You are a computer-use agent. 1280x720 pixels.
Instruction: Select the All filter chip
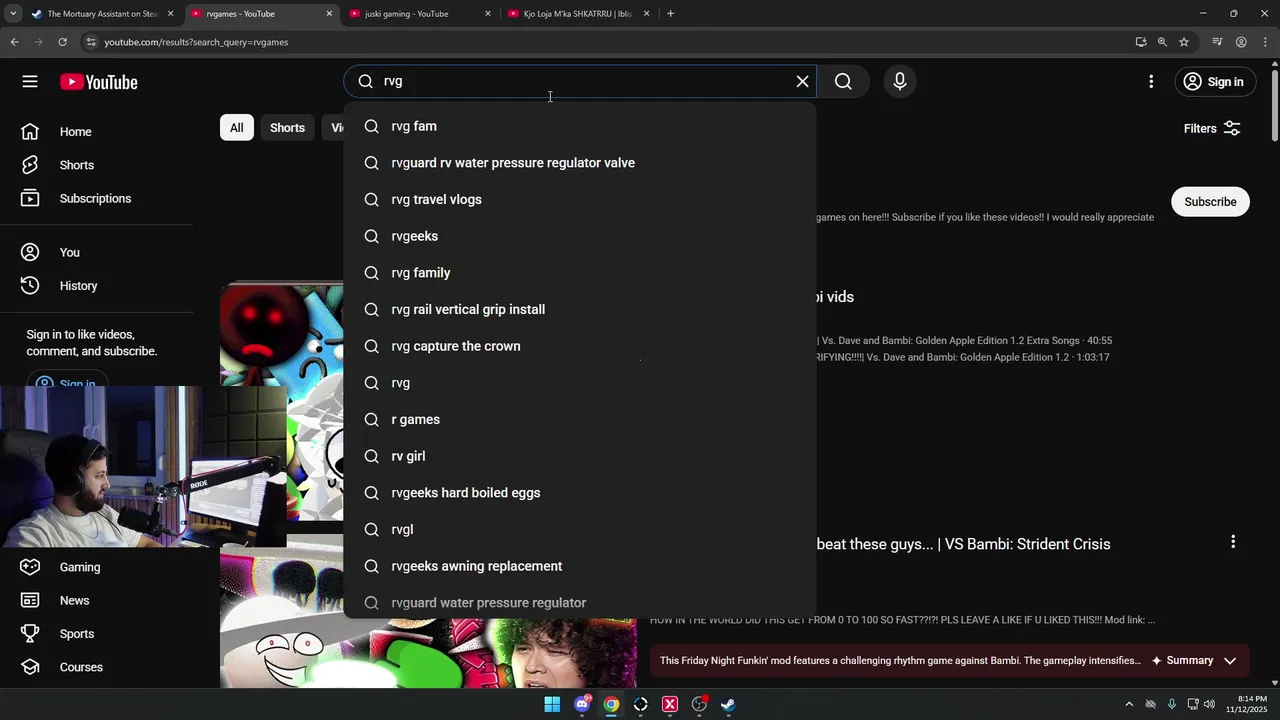237,128
